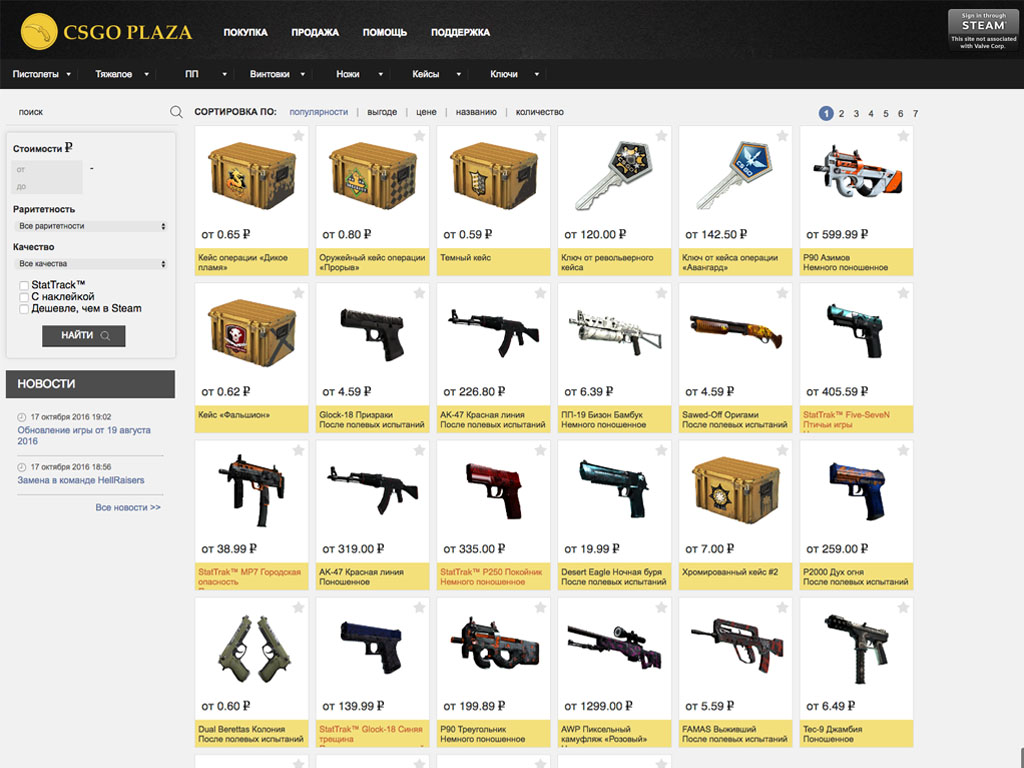
Task: Click the НАЙТИ search button
Action: (x=84, y=336)
